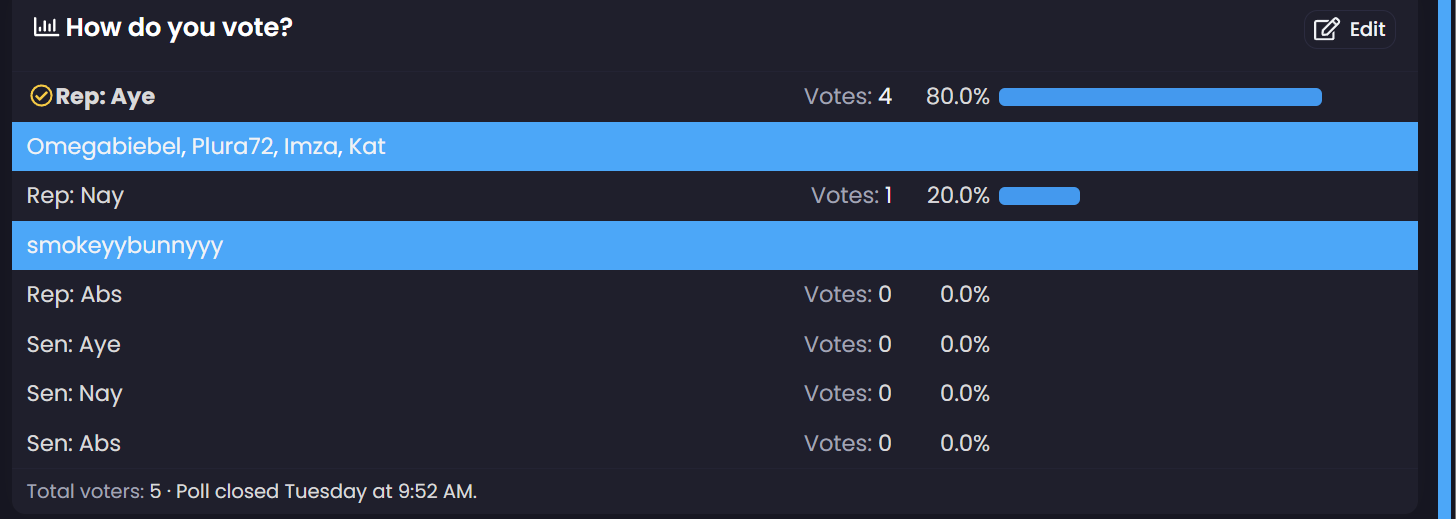1456x519 pixels.
Task: Open voter smokeyybunnyyy's profile
Action: [125, 246]
